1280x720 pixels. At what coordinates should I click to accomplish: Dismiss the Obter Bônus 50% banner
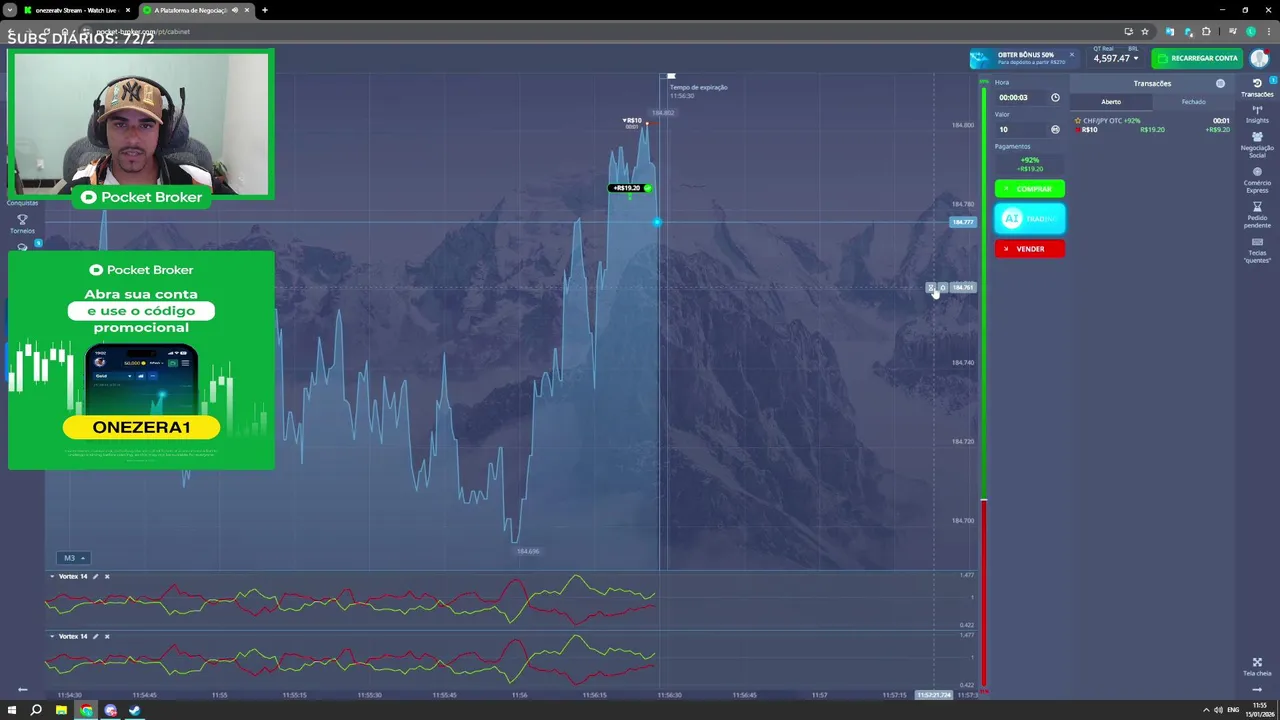[1071, 54]
